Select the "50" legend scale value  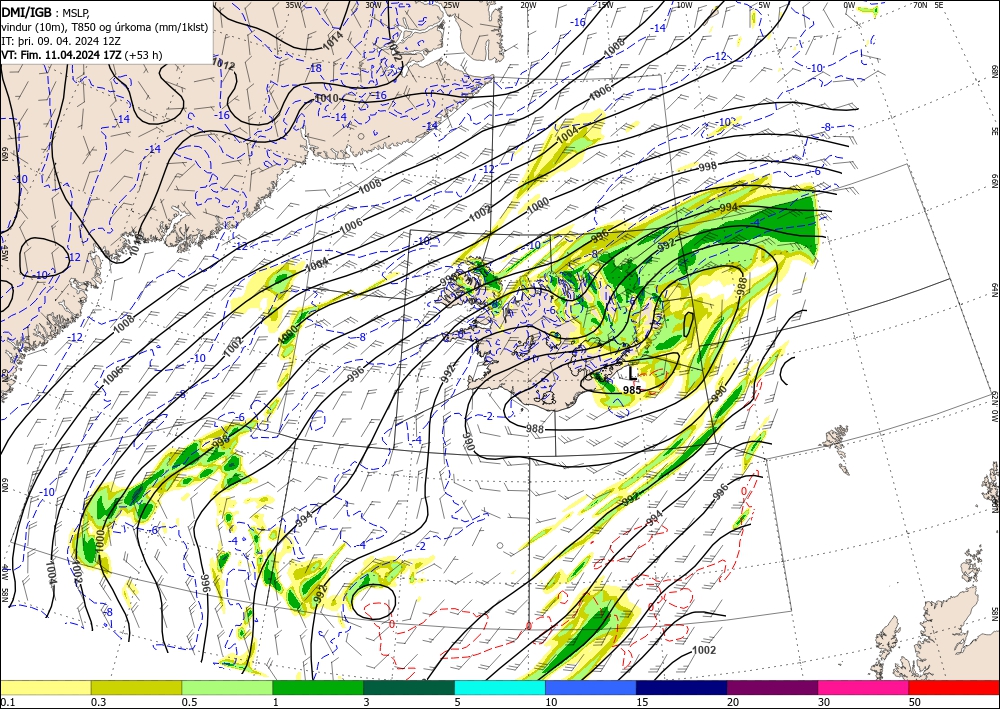click(915, 702)
